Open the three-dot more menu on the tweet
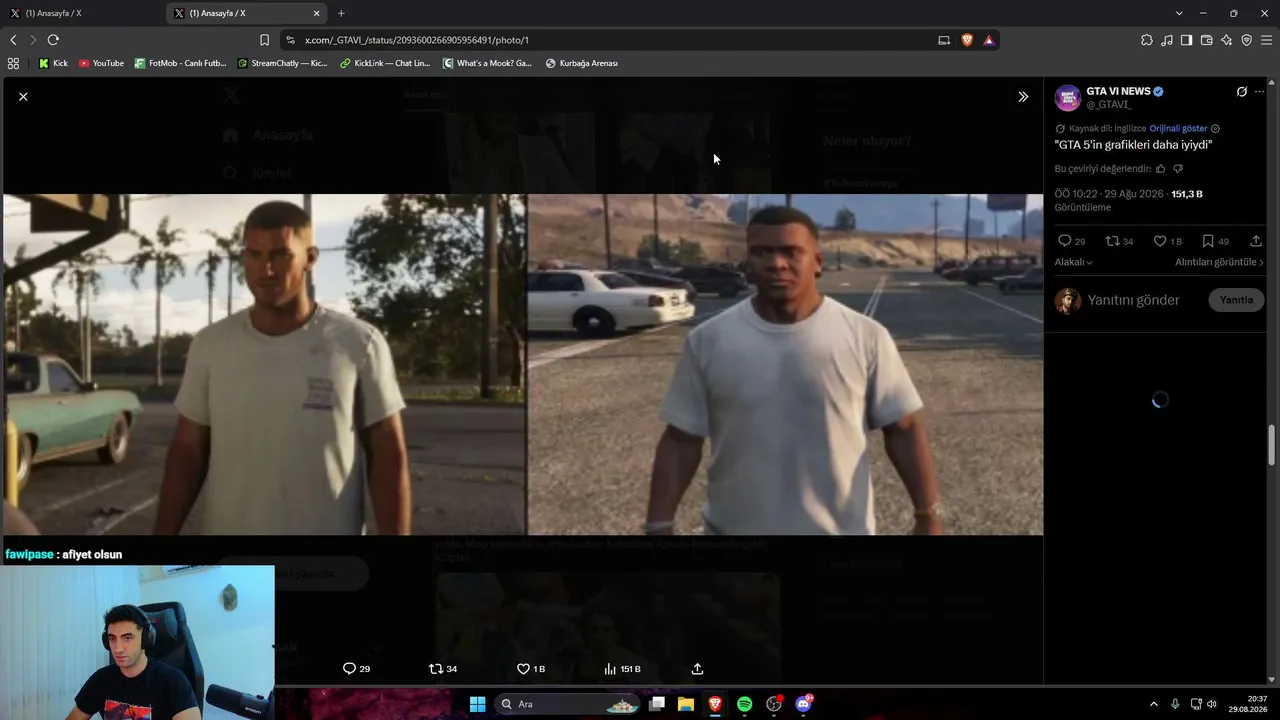1280x720 pixels. click(1259, 92)
